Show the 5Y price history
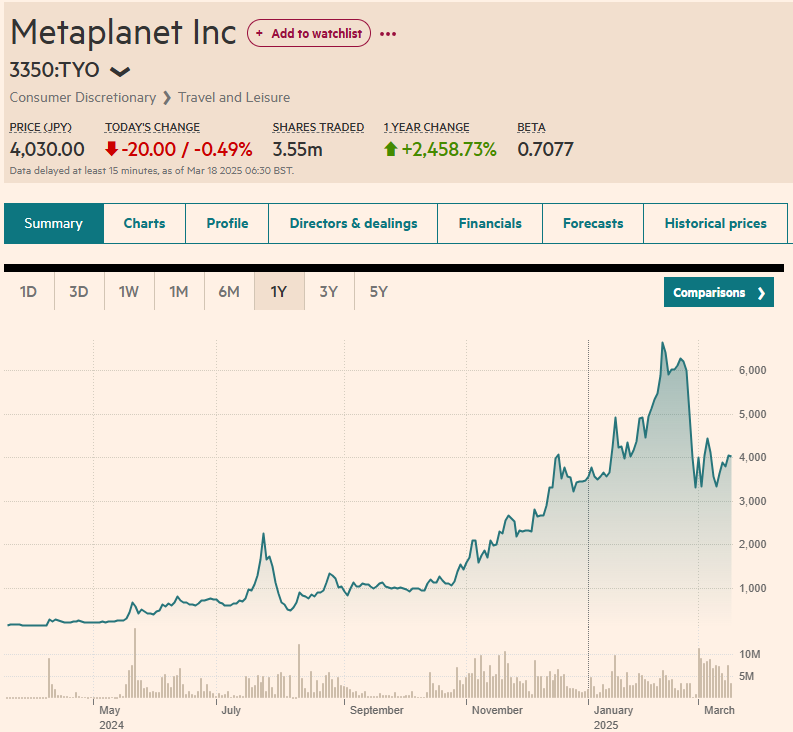This screenshot has width=793, height=732. coord(379,292)
